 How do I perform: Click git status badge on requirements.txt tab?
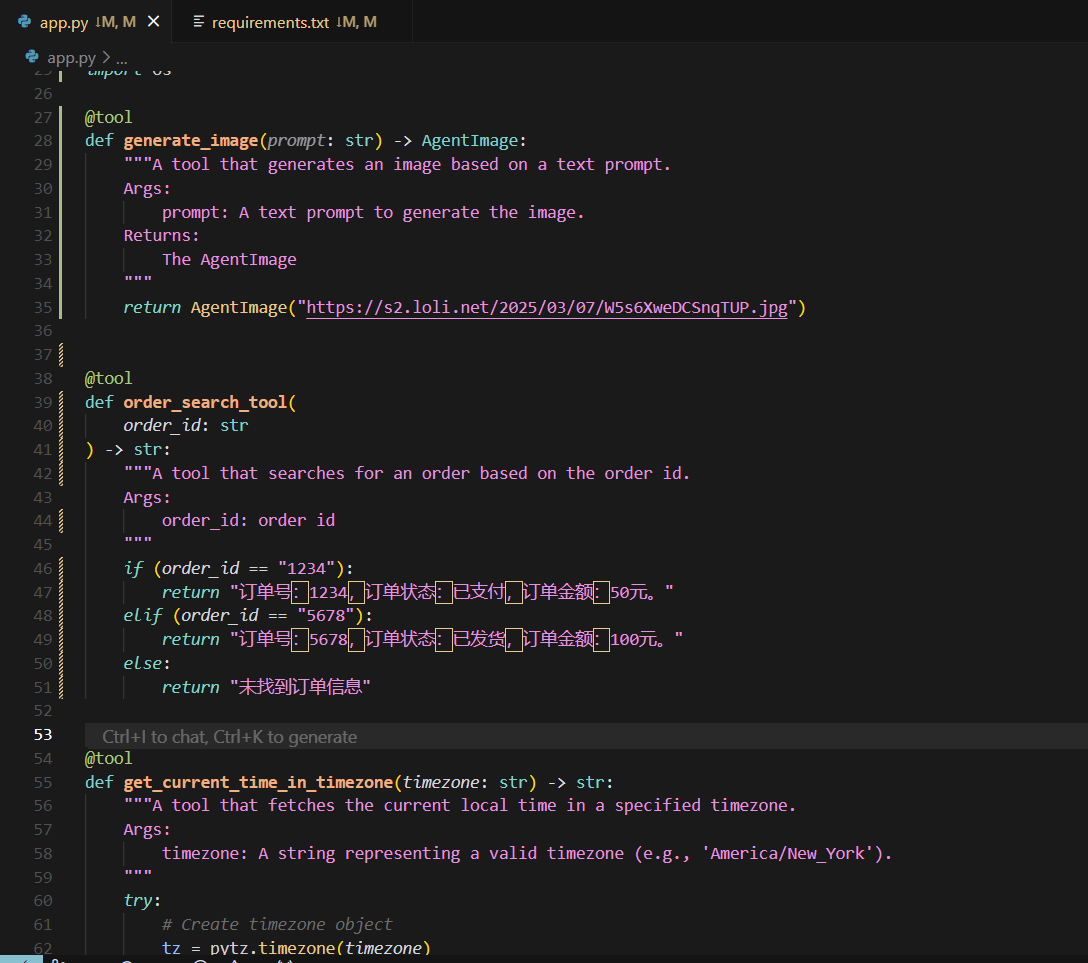tap(357, 22)
